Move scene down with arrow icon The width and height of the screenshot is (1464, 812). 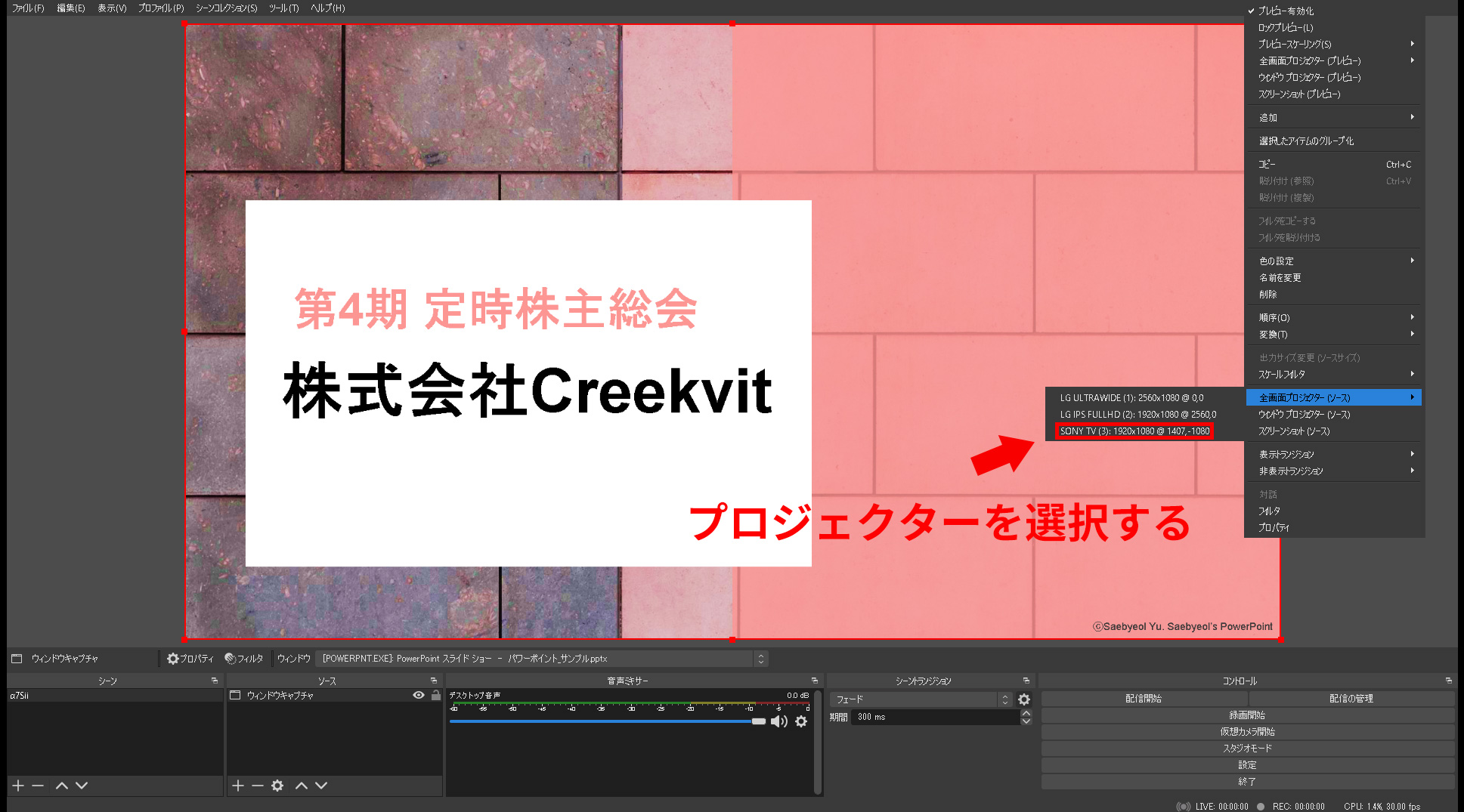pyautogui.click(x=82, y=786)
